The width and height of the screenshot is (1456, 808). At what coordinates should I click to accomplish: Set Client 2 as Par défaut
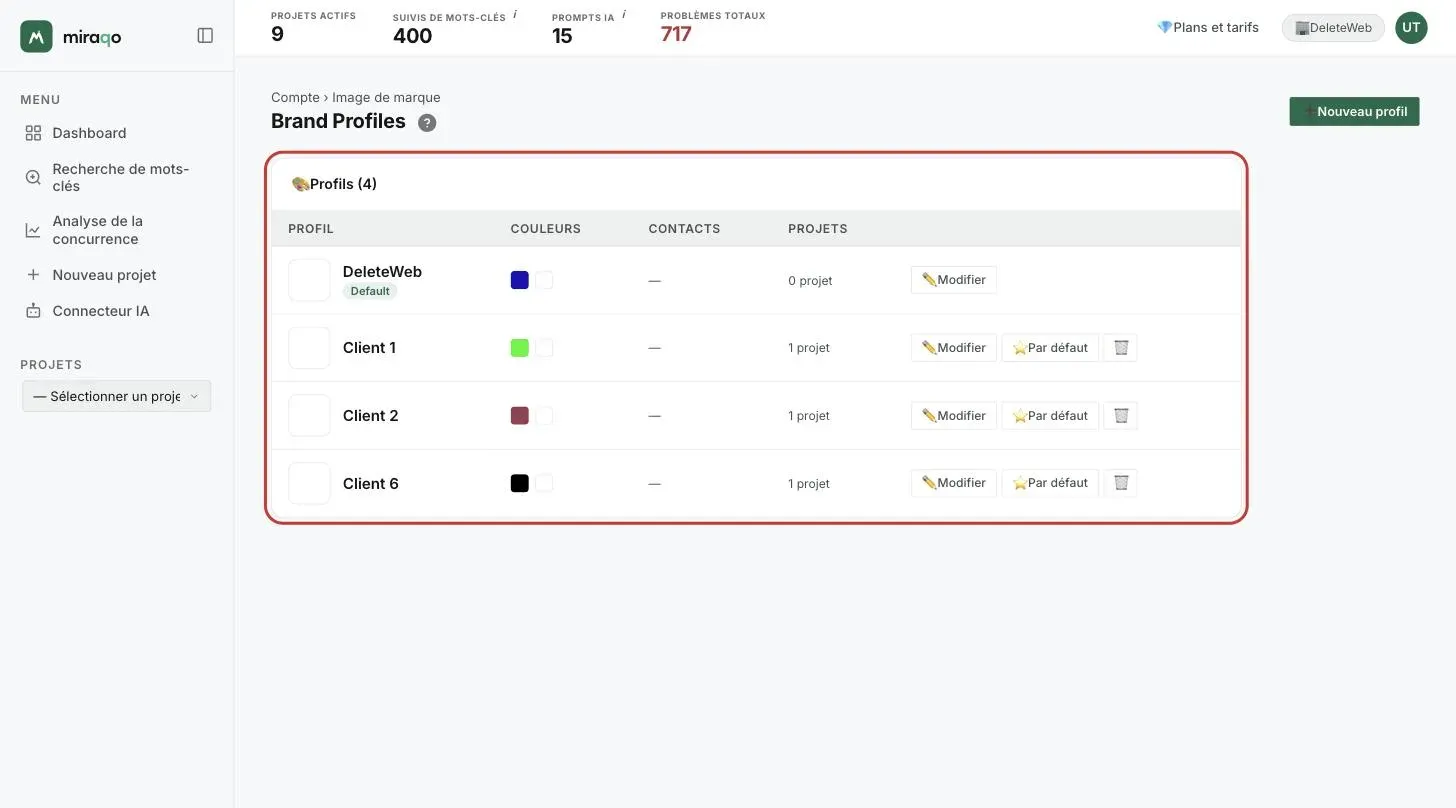click(1050, 416)
